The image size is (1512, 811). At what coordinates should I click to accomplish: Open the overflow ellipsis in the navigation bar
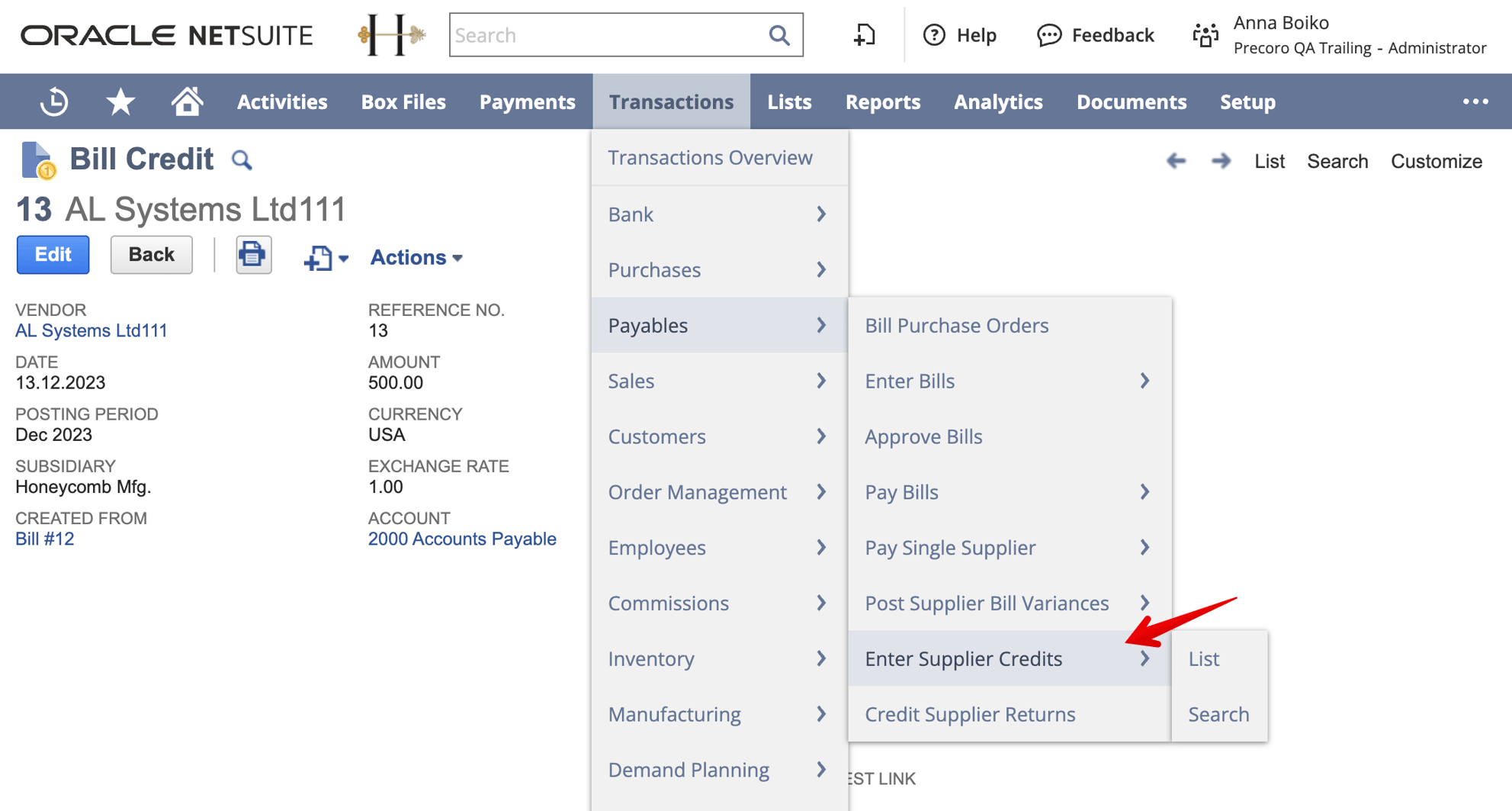coord(1476,101)
